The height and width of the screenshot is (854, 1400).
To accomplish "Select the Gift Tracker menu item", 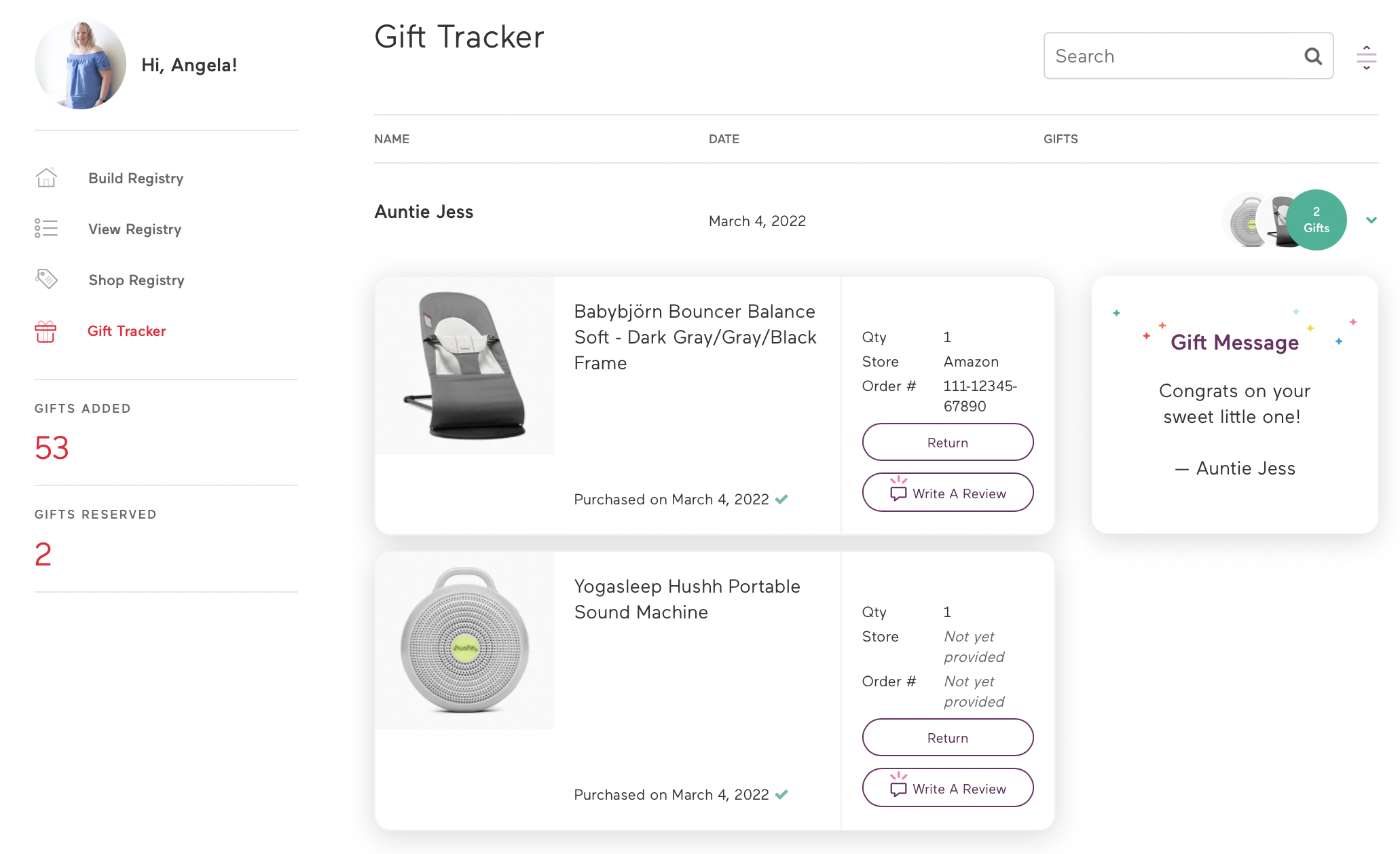I will 127,330.
